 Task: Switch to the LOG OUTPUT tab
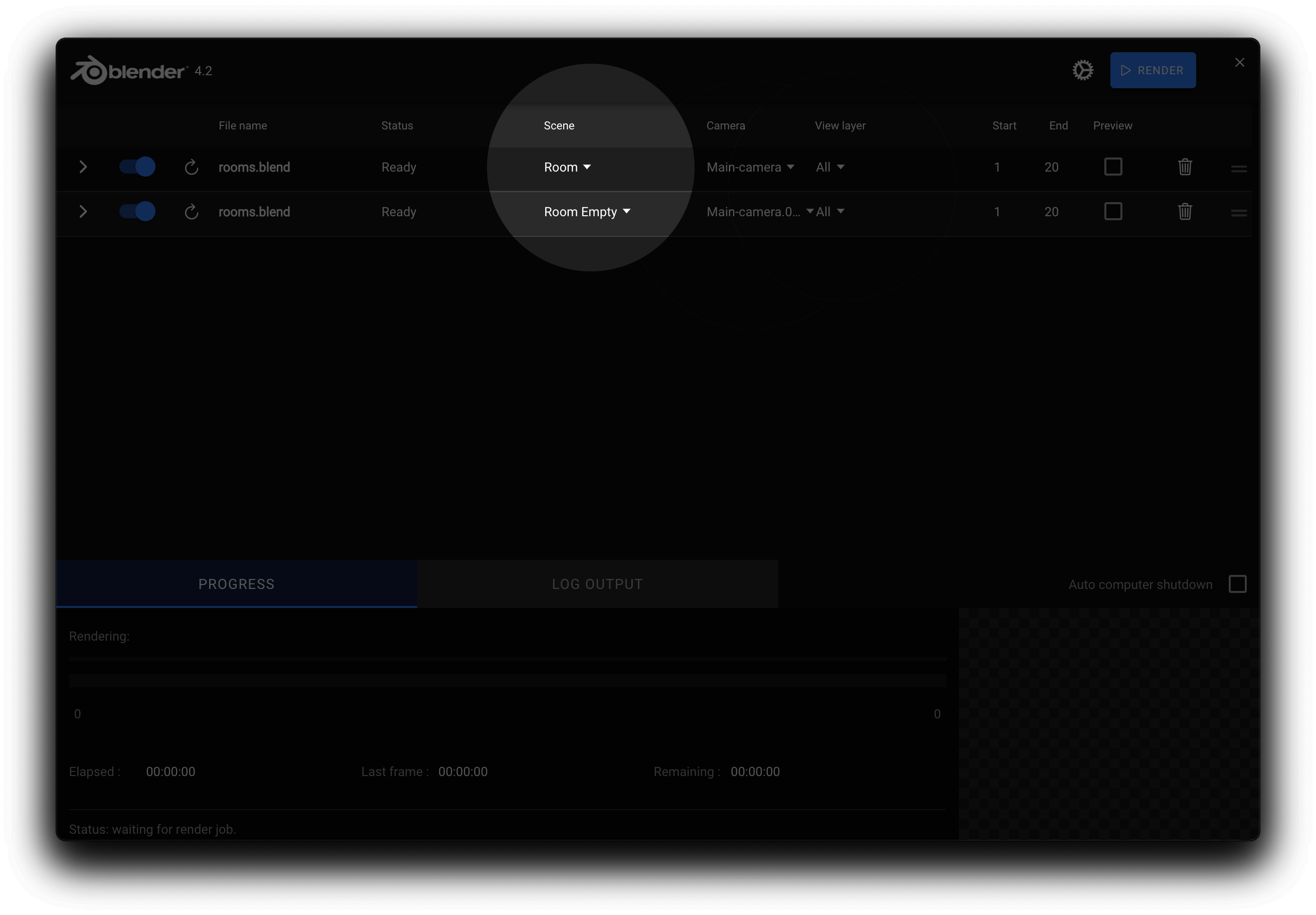597,584
